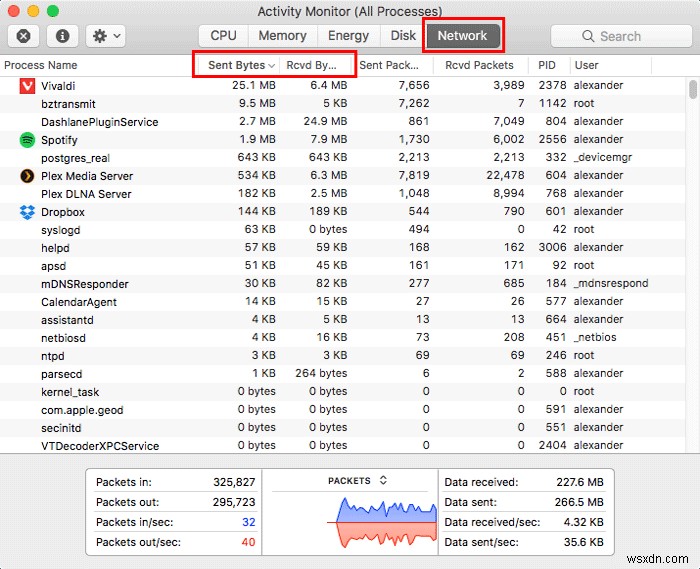Select the netbiosd process
Viewport: 700px width, 569px height.
(63, 338)
